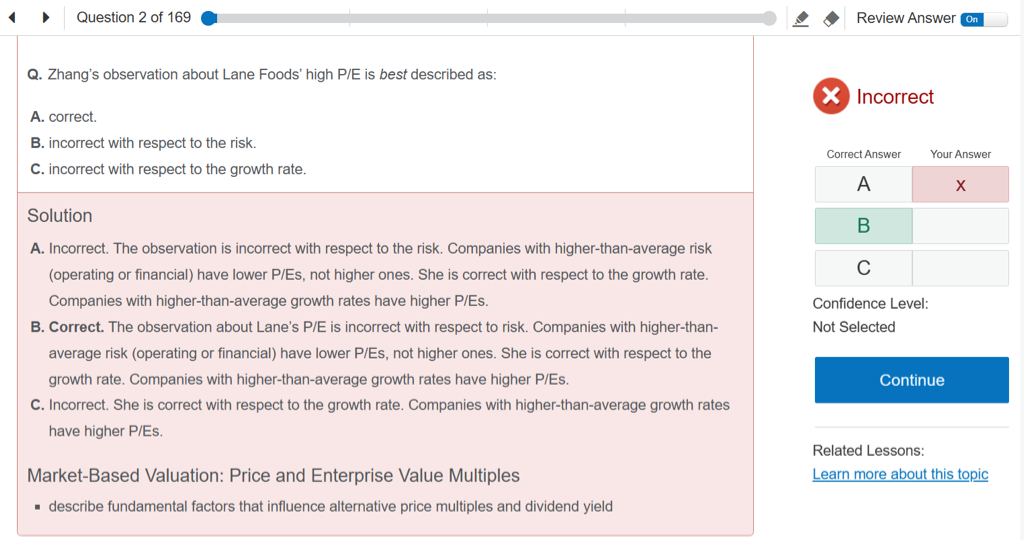This screenshot has width=1024, height=540.
Task: Toggle the Review Answer switch off
Action: pos(983,19)
